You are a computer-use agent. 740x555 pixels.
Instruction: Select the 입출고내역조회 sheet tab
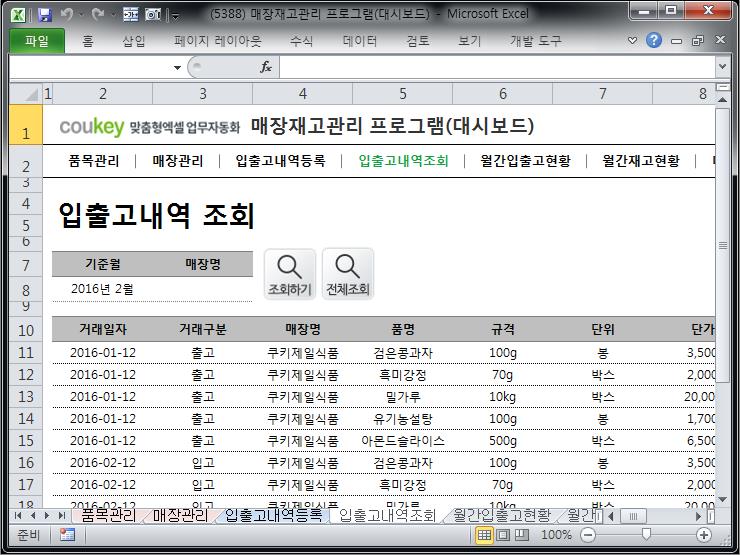click(x=387, y=515)
